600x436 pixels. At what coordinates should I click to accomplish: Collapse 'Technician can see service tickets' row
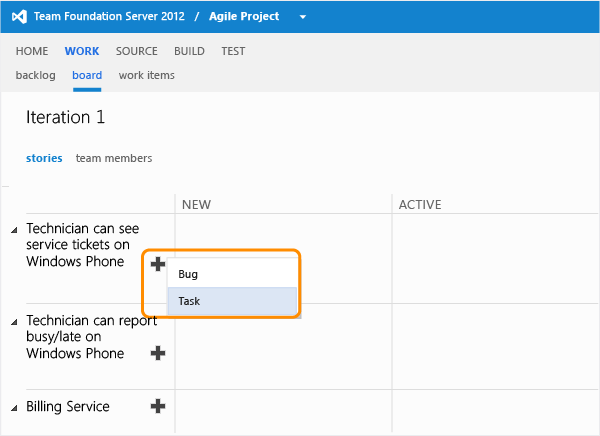14,230
